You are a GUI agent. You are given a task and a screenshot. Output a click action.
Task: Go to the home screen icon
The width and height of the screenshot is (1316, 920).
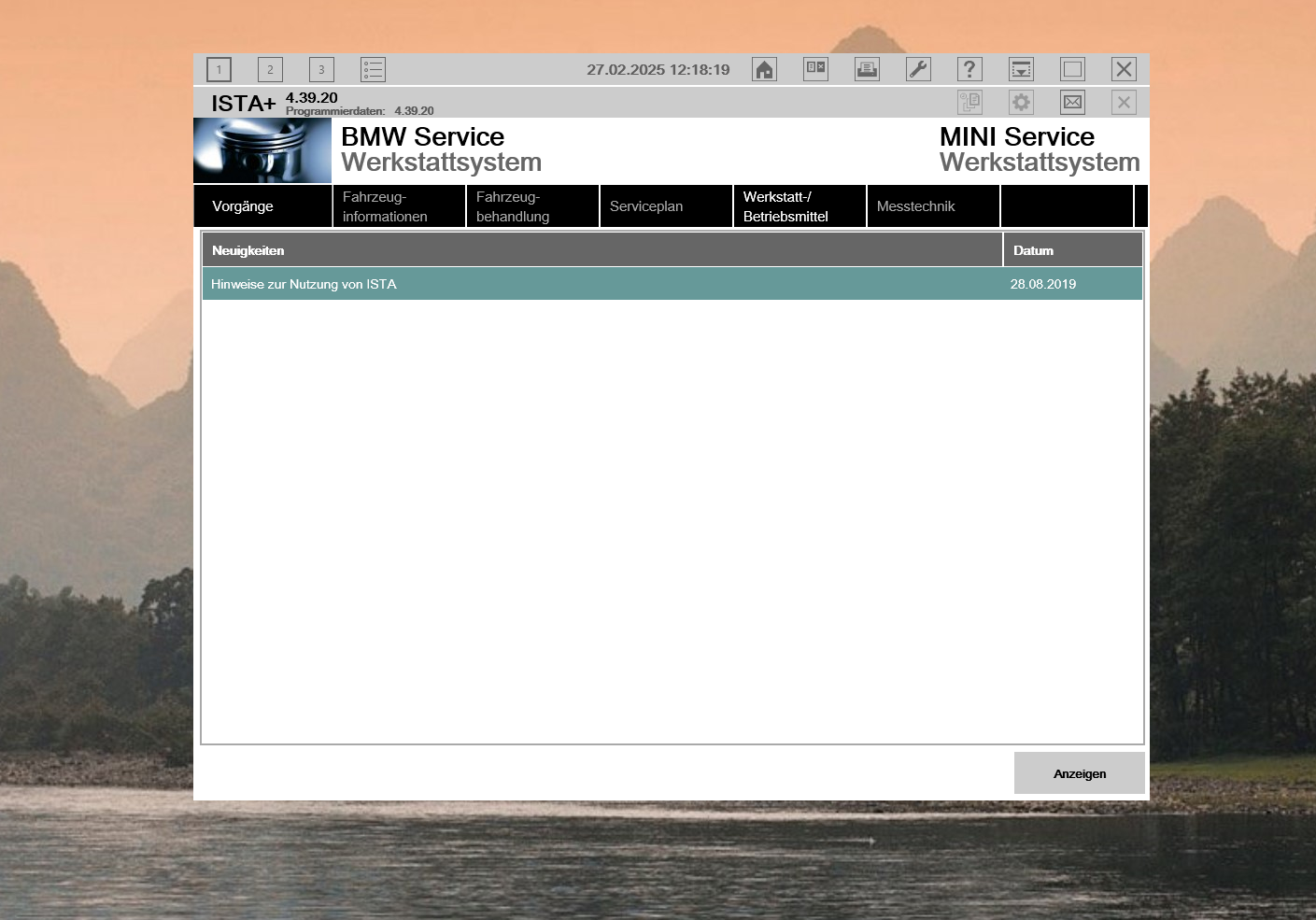click(x=765, y=69)
